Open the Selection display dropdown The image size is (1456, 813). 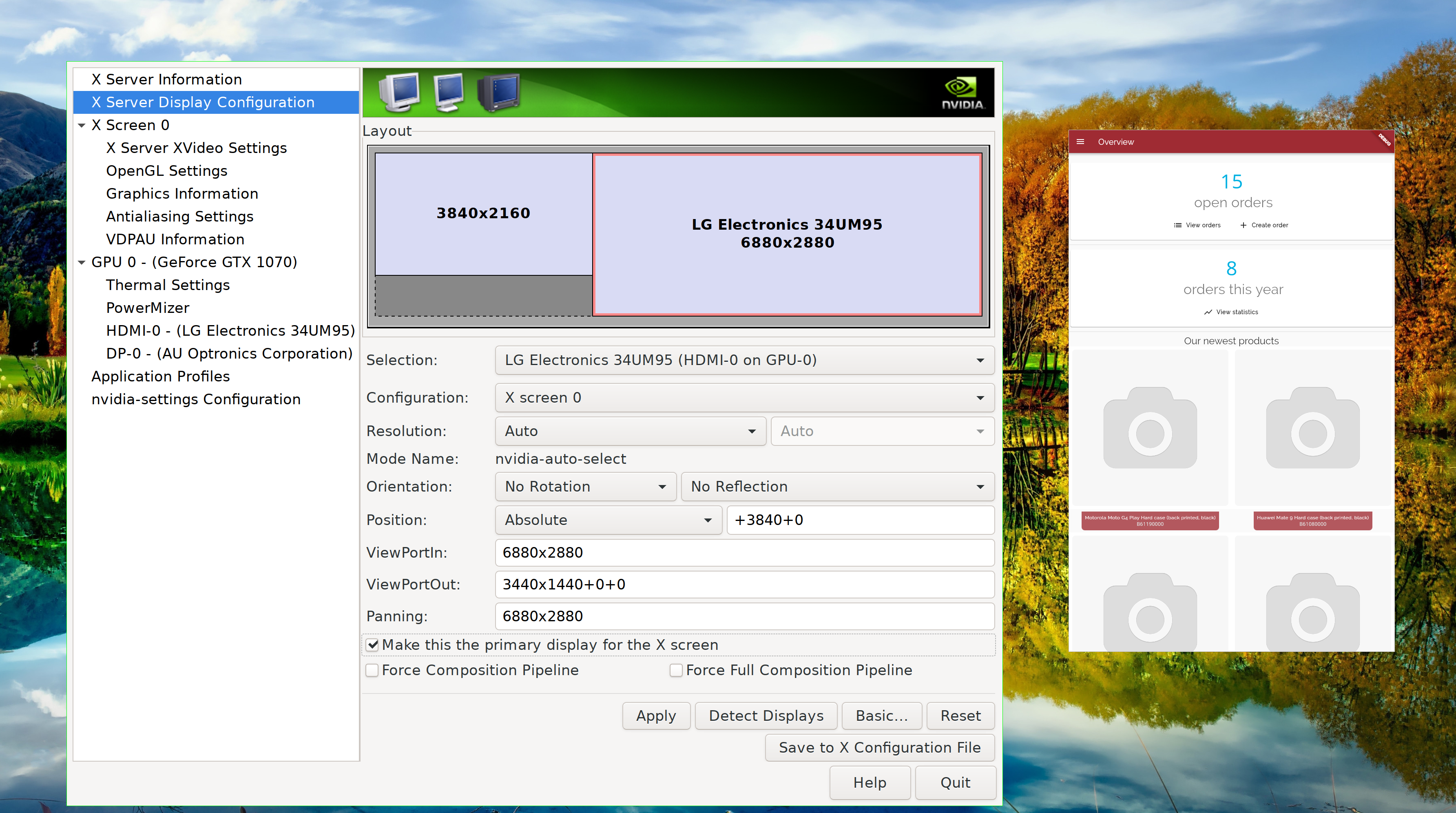click(x=744, y=360)
